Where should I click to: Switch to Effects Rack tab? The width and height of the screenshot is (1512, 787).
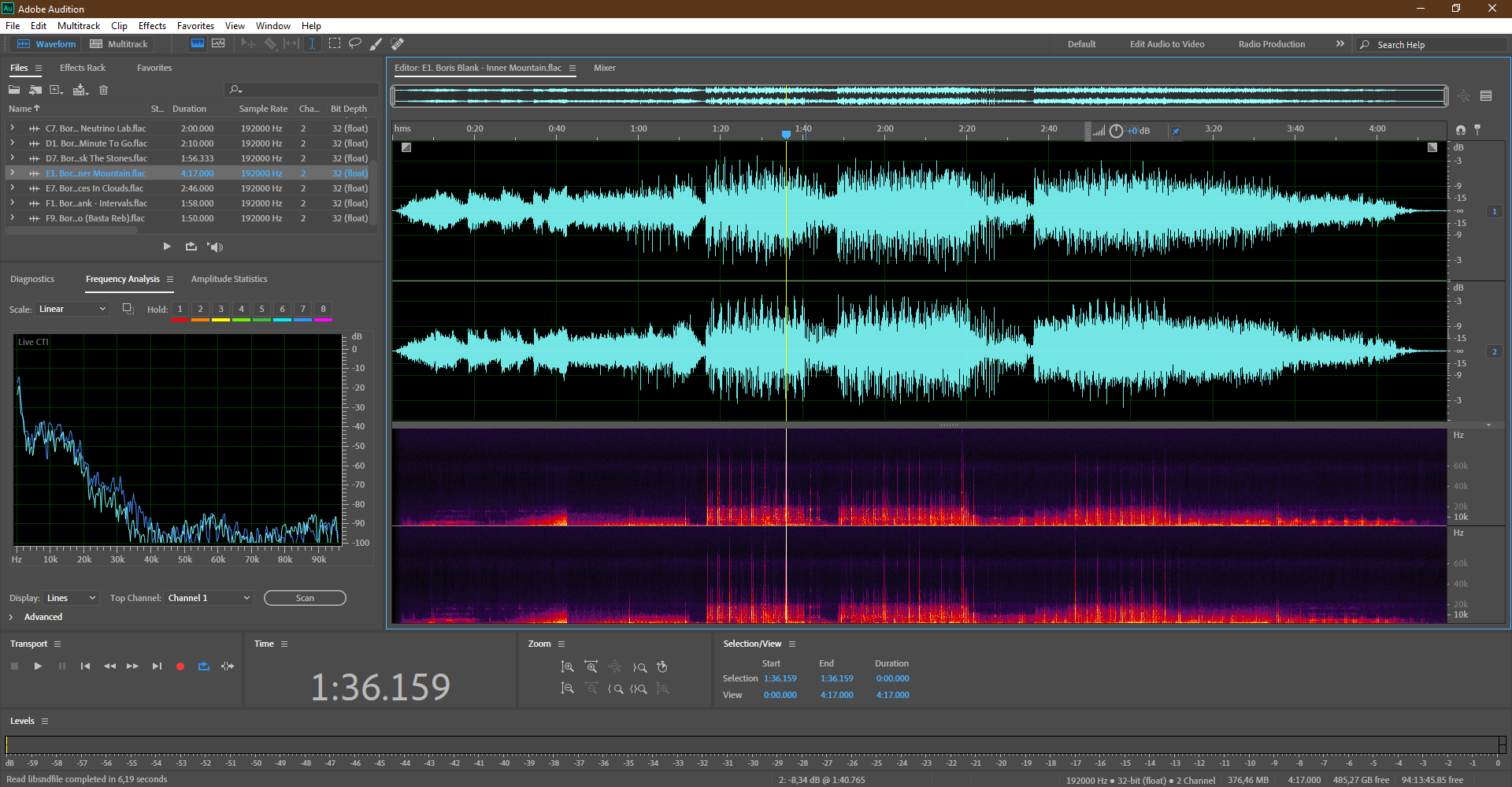point(83,68)
